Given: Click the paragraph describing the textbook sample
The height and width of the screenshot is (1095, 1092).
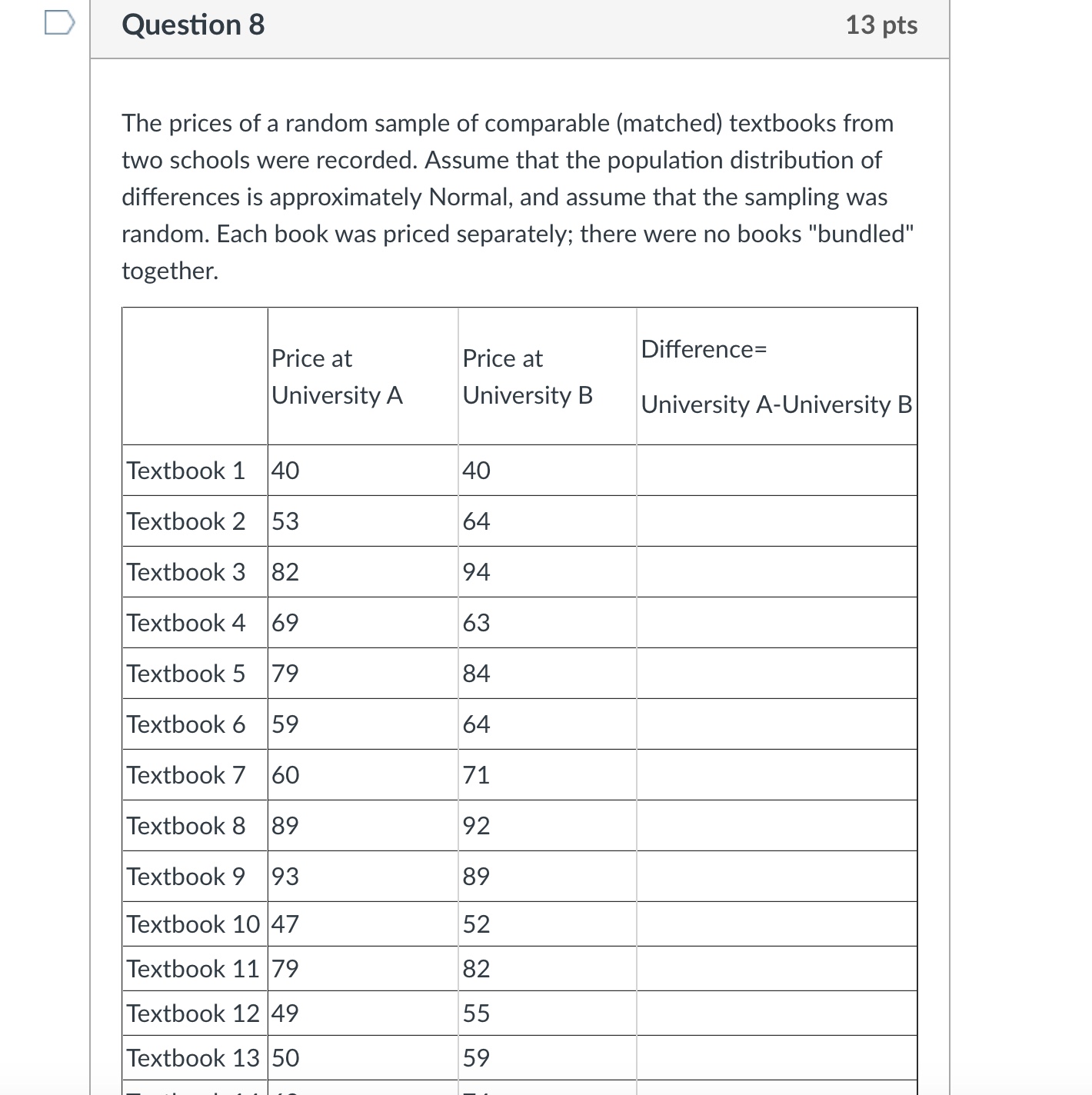Looking at the screenshot, I should tap(515, 196).
